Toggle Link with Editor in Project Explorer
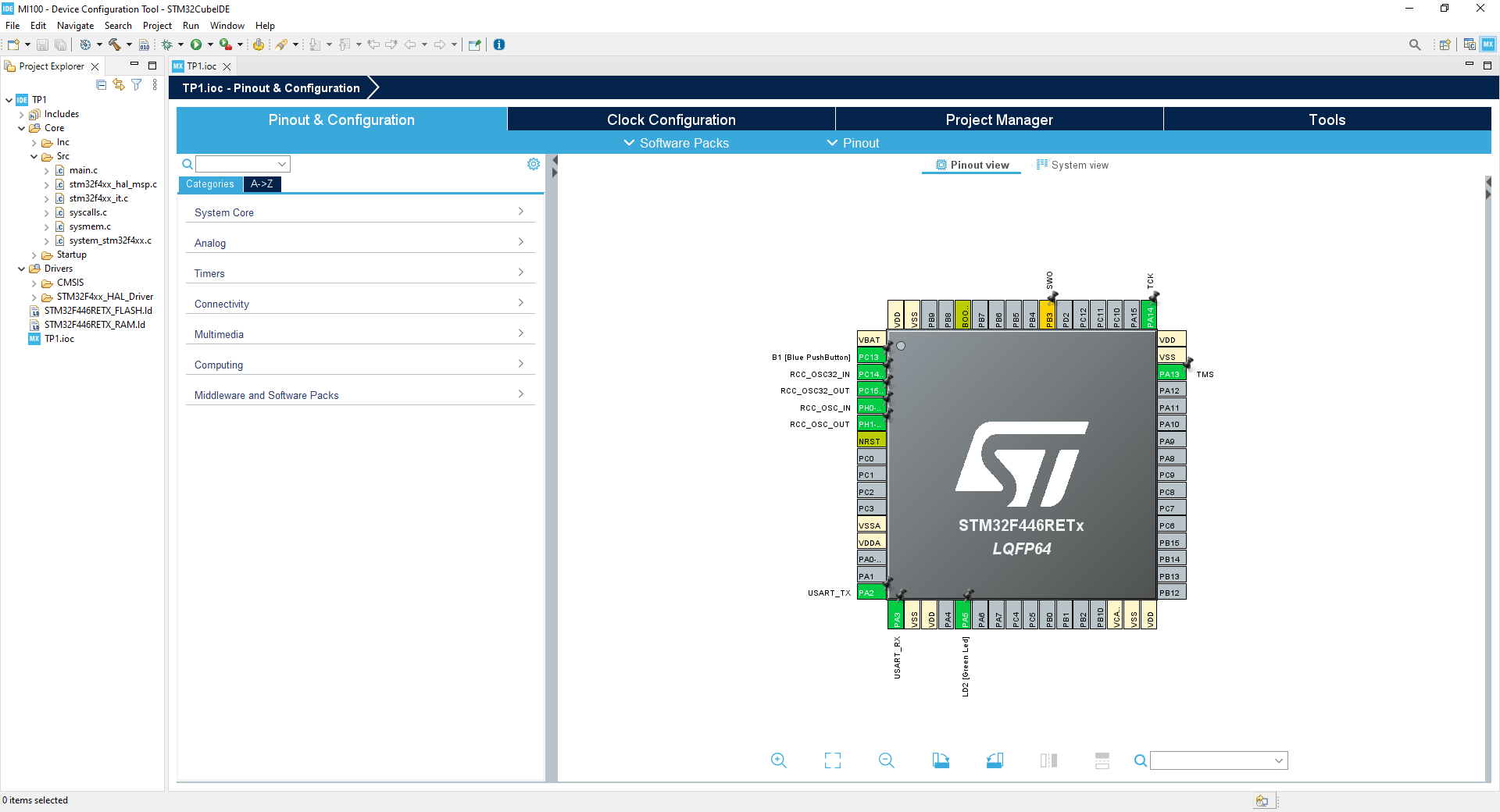Image resolution: width=1500 pixels, height=812 pixels. [x=119, y=84]
